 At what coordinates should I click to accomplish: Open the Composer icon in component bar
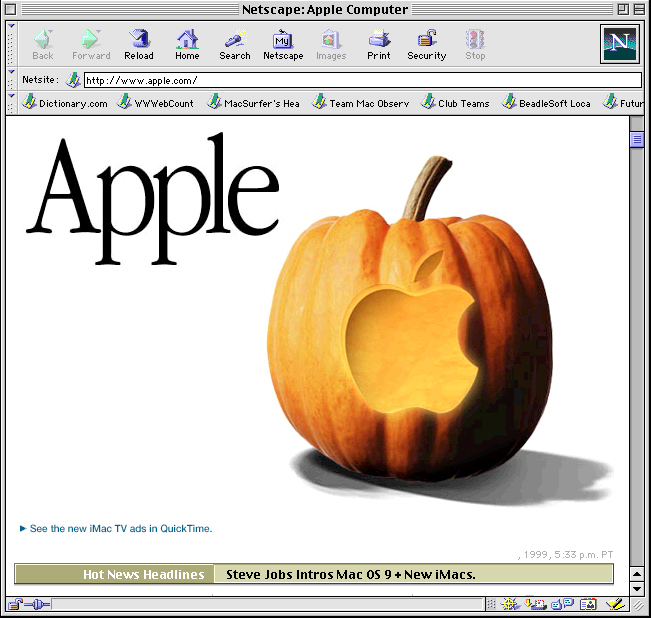(614, 604)
